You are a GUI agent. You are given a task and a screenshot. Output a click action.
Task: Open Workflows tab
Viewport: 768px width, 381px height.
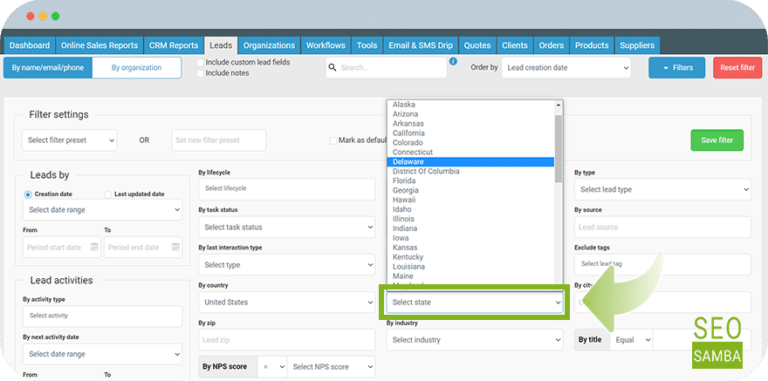click(x=326, y=46)
